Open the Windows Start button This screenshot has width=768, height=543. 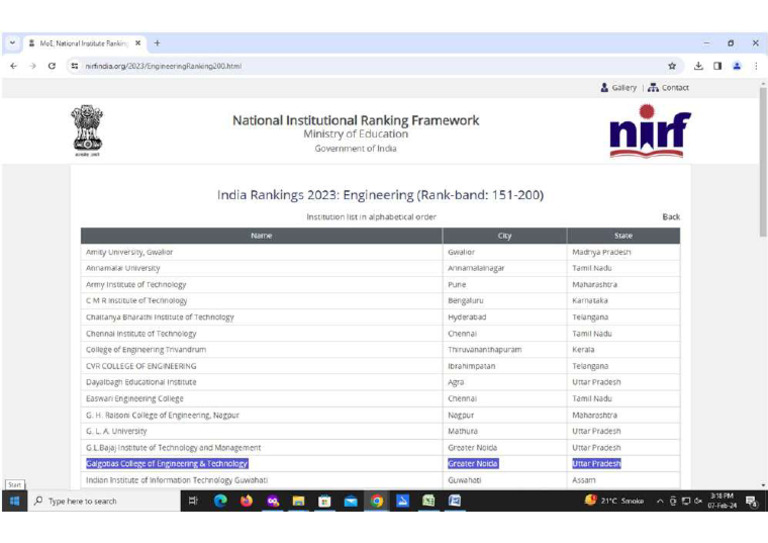pos(15,501)
